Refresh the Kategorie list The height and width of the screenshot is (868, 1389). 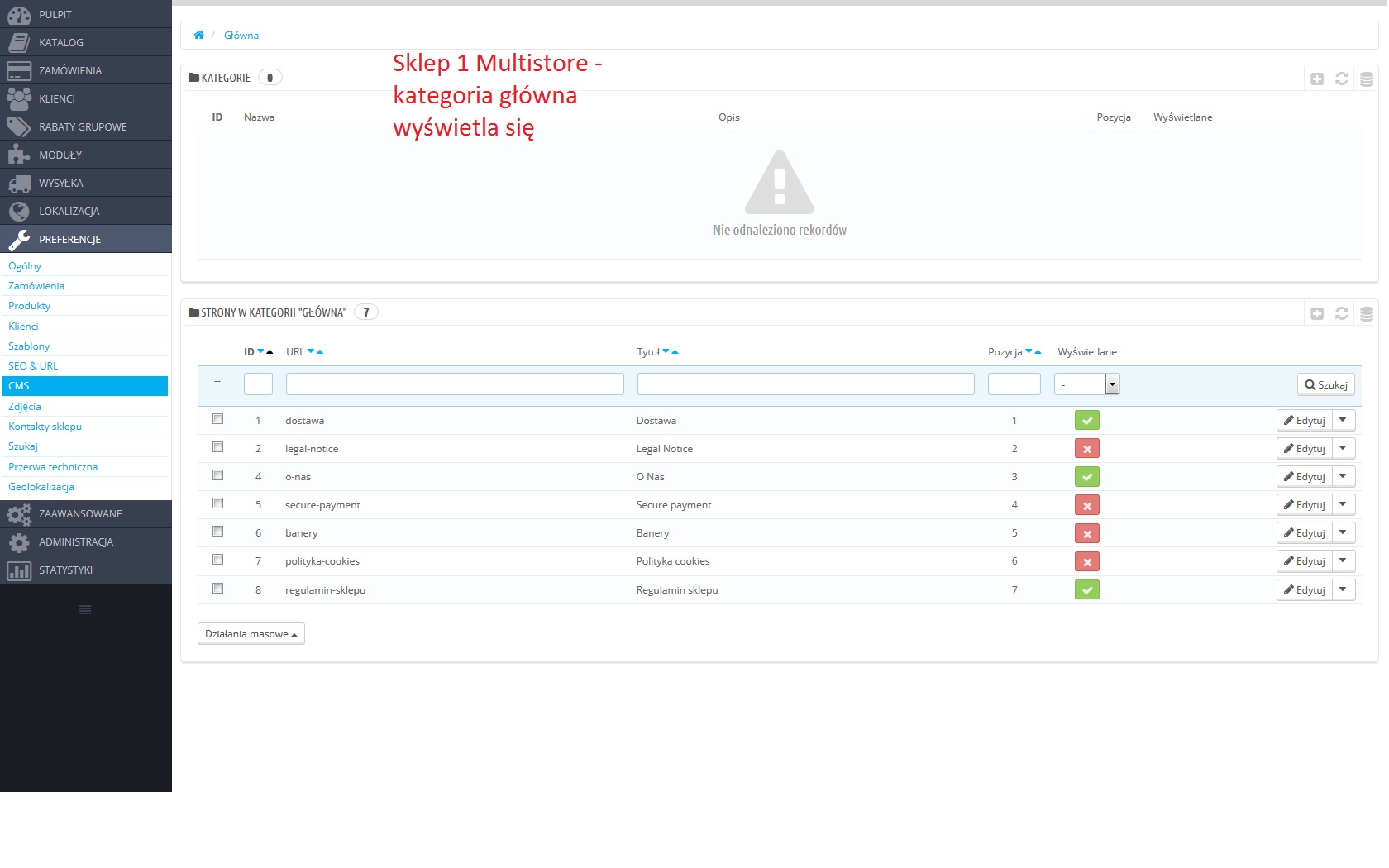tap(1342, 79)
